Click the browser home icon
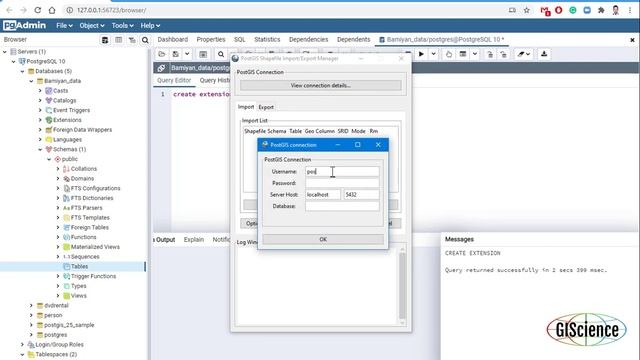This screenshot has height=360, width=640. (52, 10)
